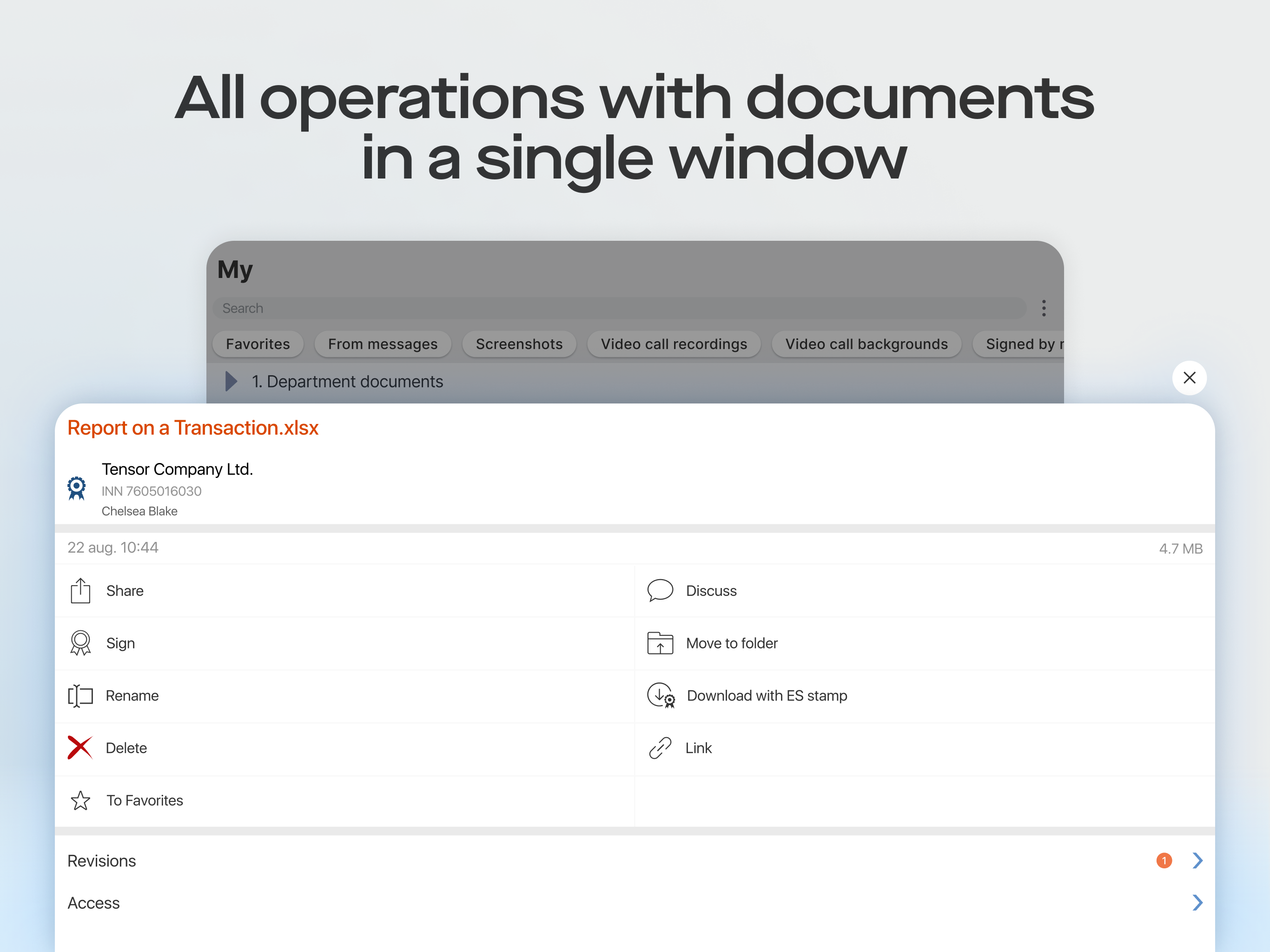Close the document actions panel

[x=1190, y=378]
